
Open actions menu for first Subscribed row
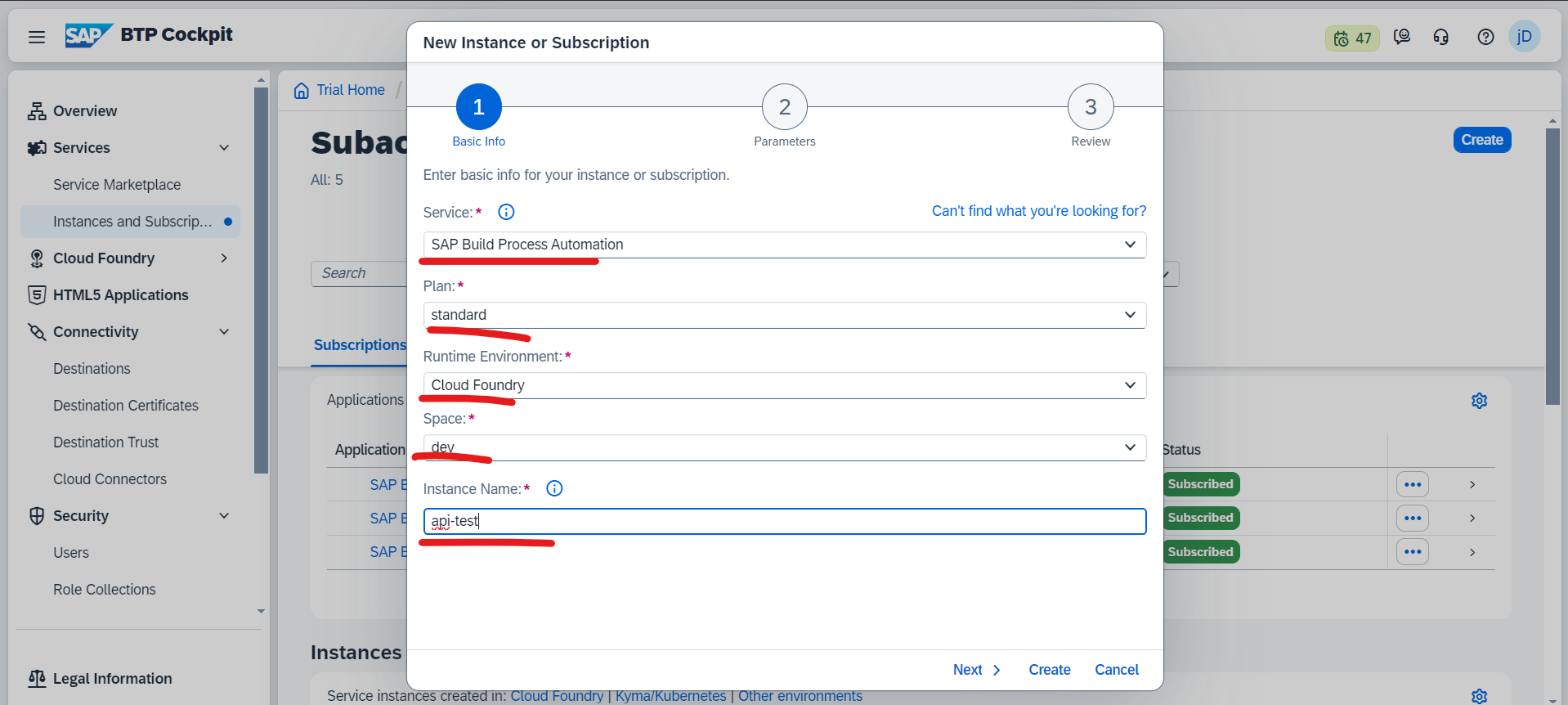(1412, 484)
